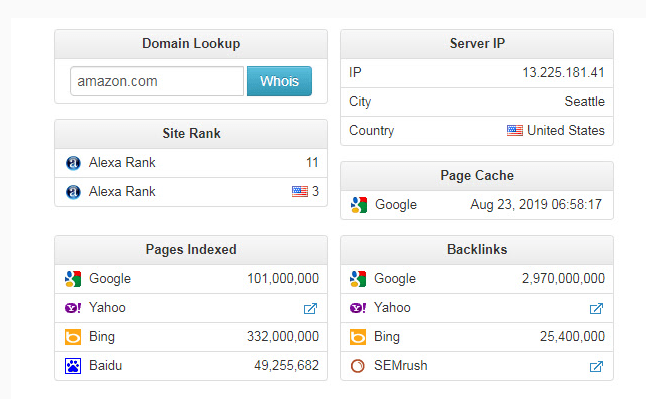Open Yahoo pages indexed external link
Image resolution: width=646 pixels, height=399 pixels.
click(x=310, y=308)
